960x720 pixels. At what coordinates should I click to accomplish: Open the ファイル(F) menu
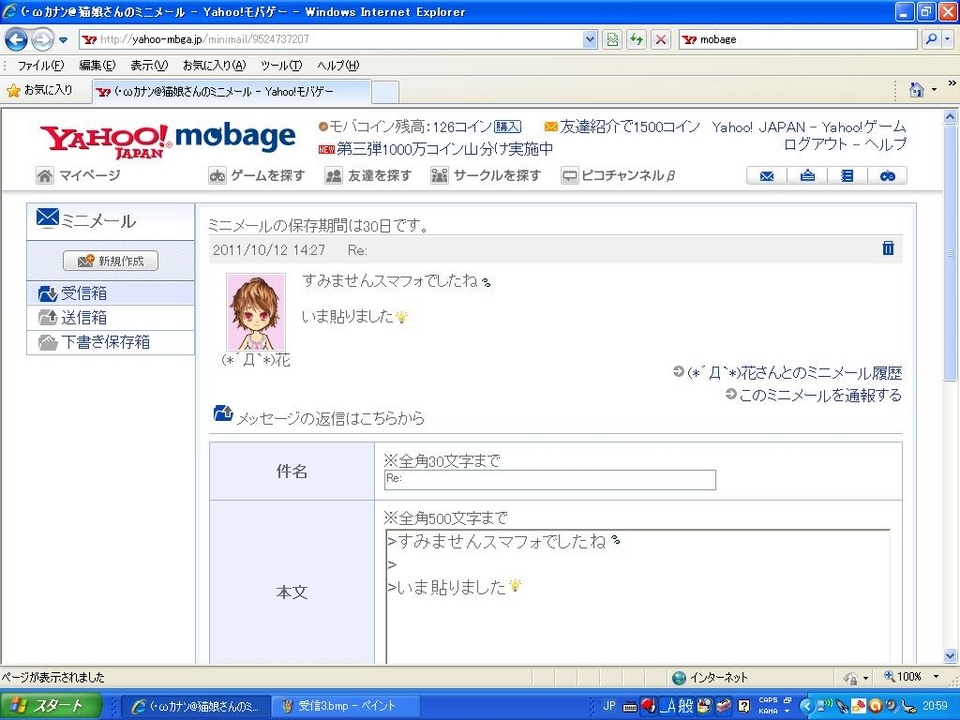(x=40, y=65)
